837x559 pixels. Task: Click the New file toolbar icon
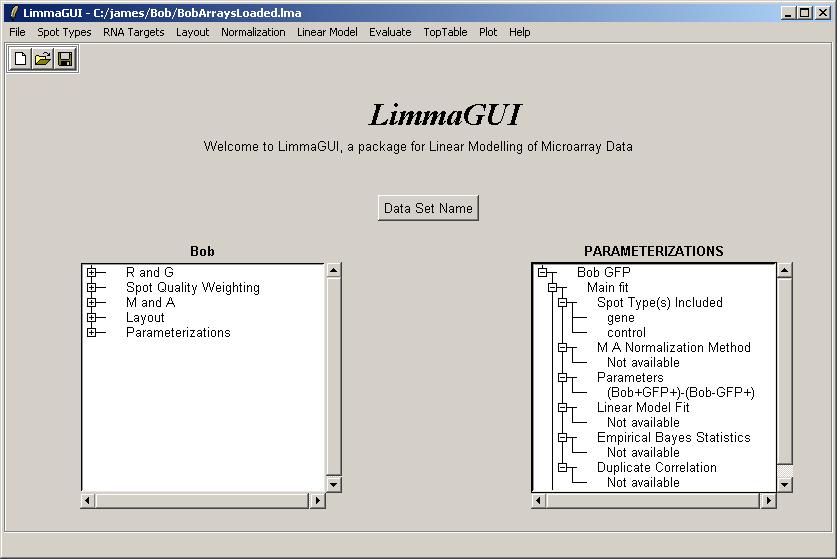pos(20,59)
